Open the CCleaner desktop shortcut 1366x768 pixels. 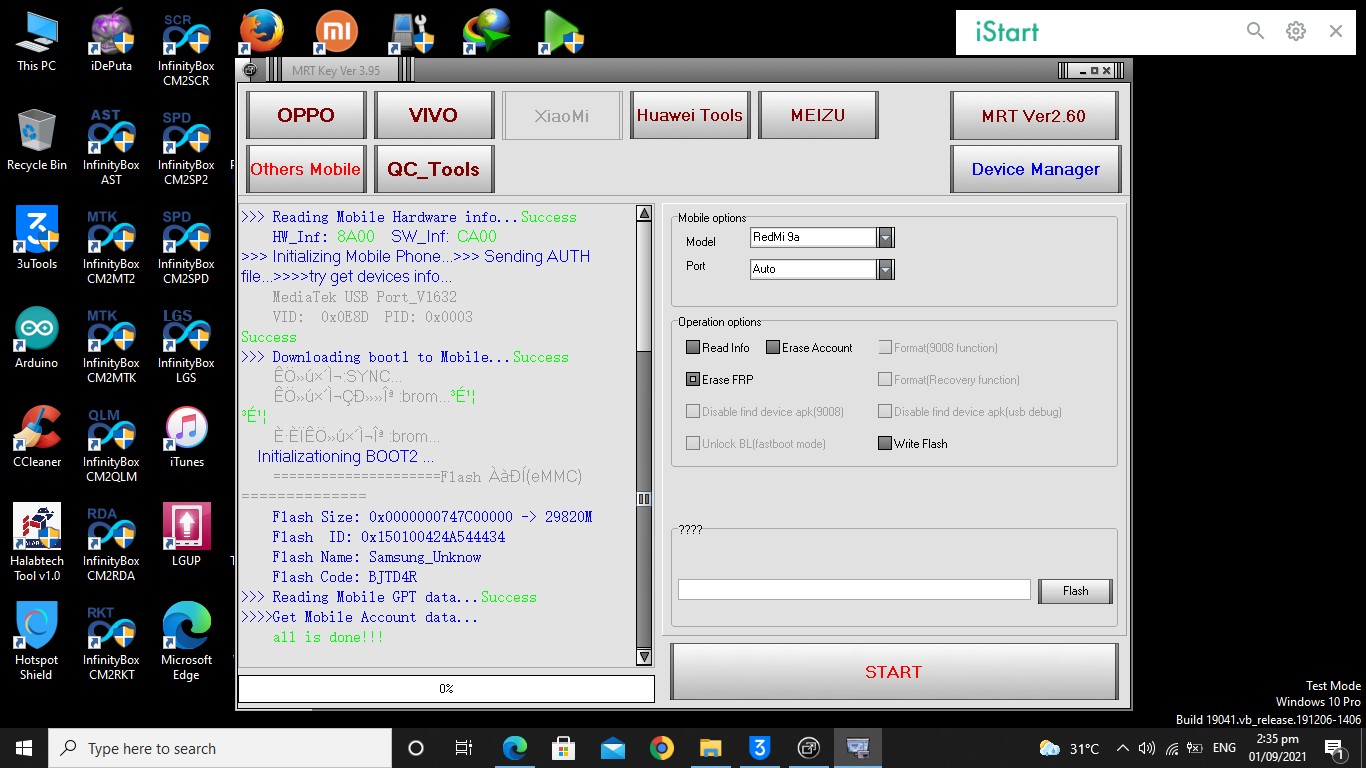[37, 436]
